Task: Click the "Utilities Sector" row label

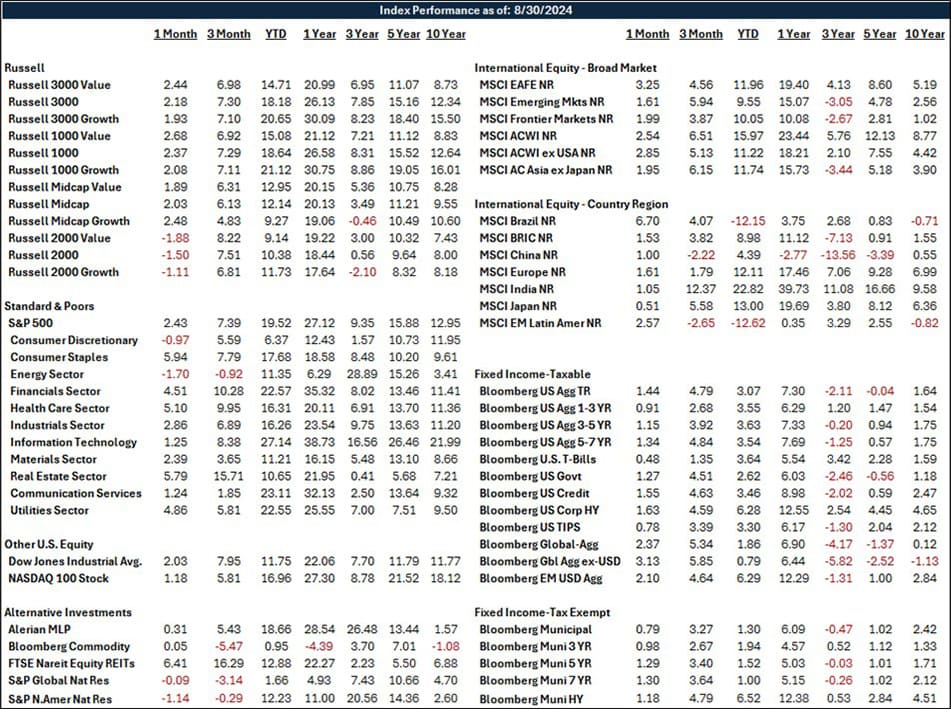Action: click(x=49, y=510)
